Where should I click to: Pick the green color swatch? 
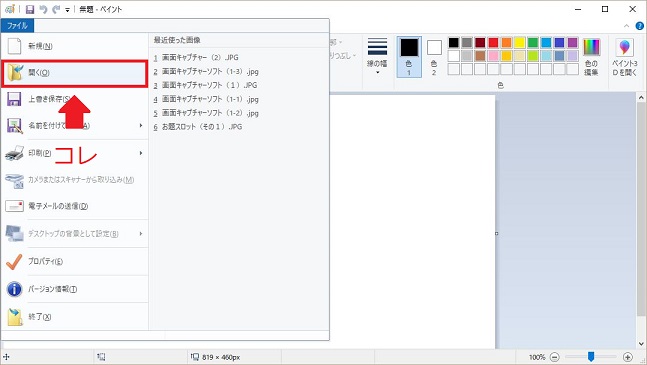533,42
